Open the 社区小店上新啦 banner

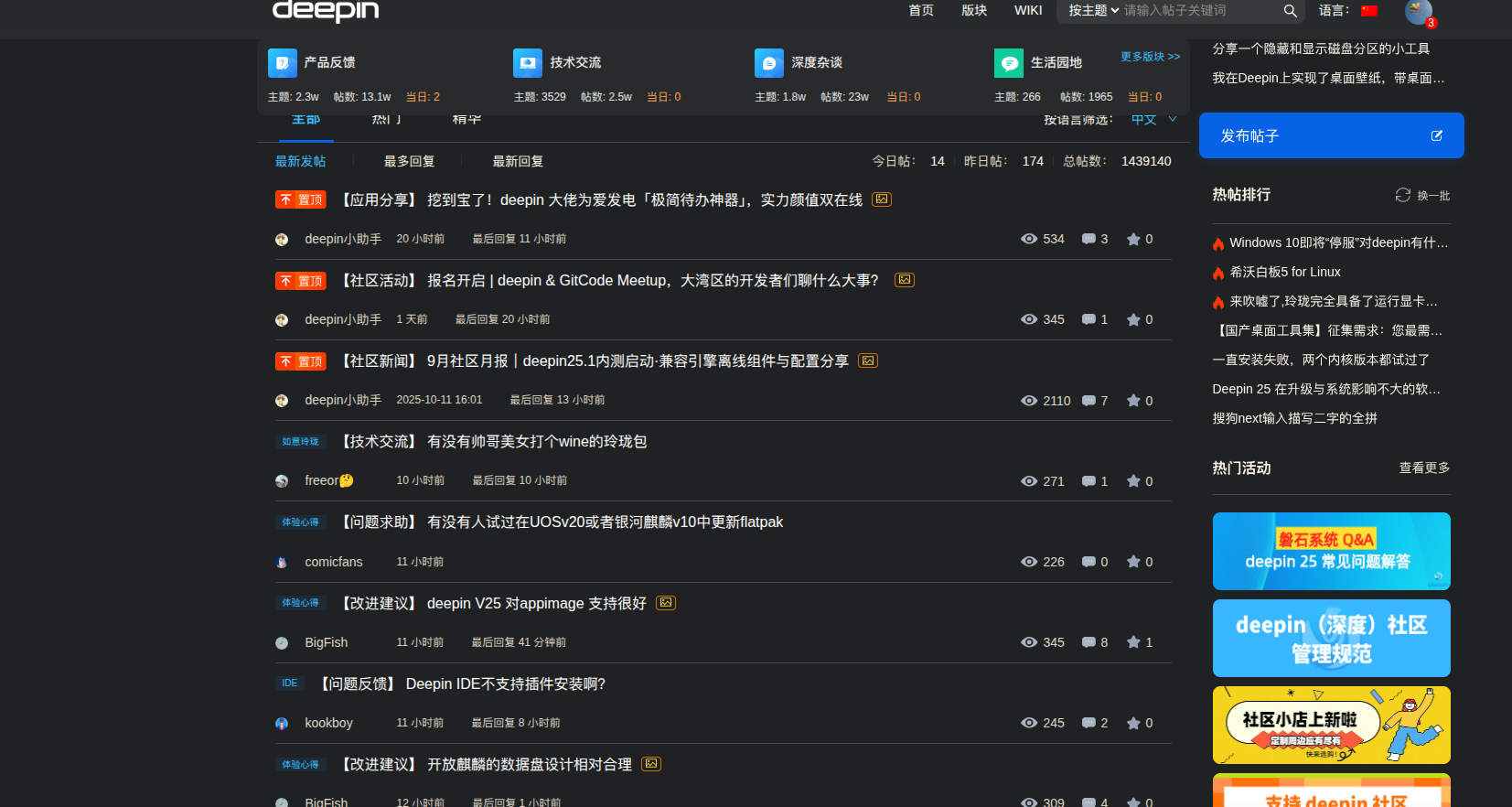pos(1331,725)
